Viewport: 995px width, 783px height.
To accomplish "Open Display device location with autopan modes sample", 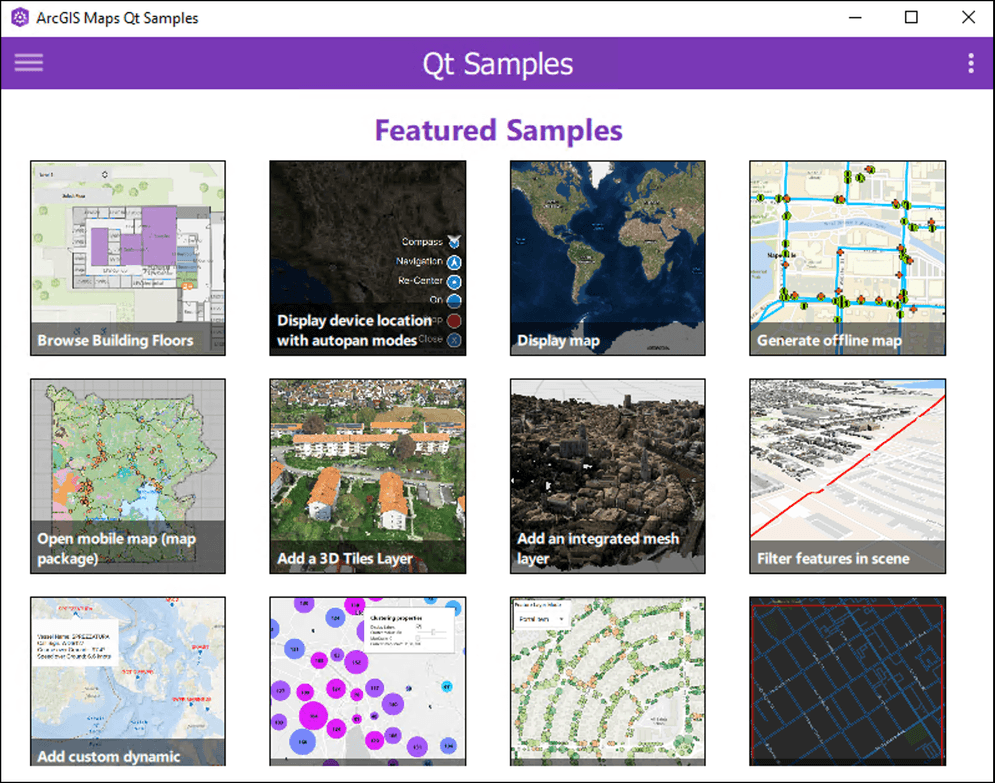I will tap(367, 258).
